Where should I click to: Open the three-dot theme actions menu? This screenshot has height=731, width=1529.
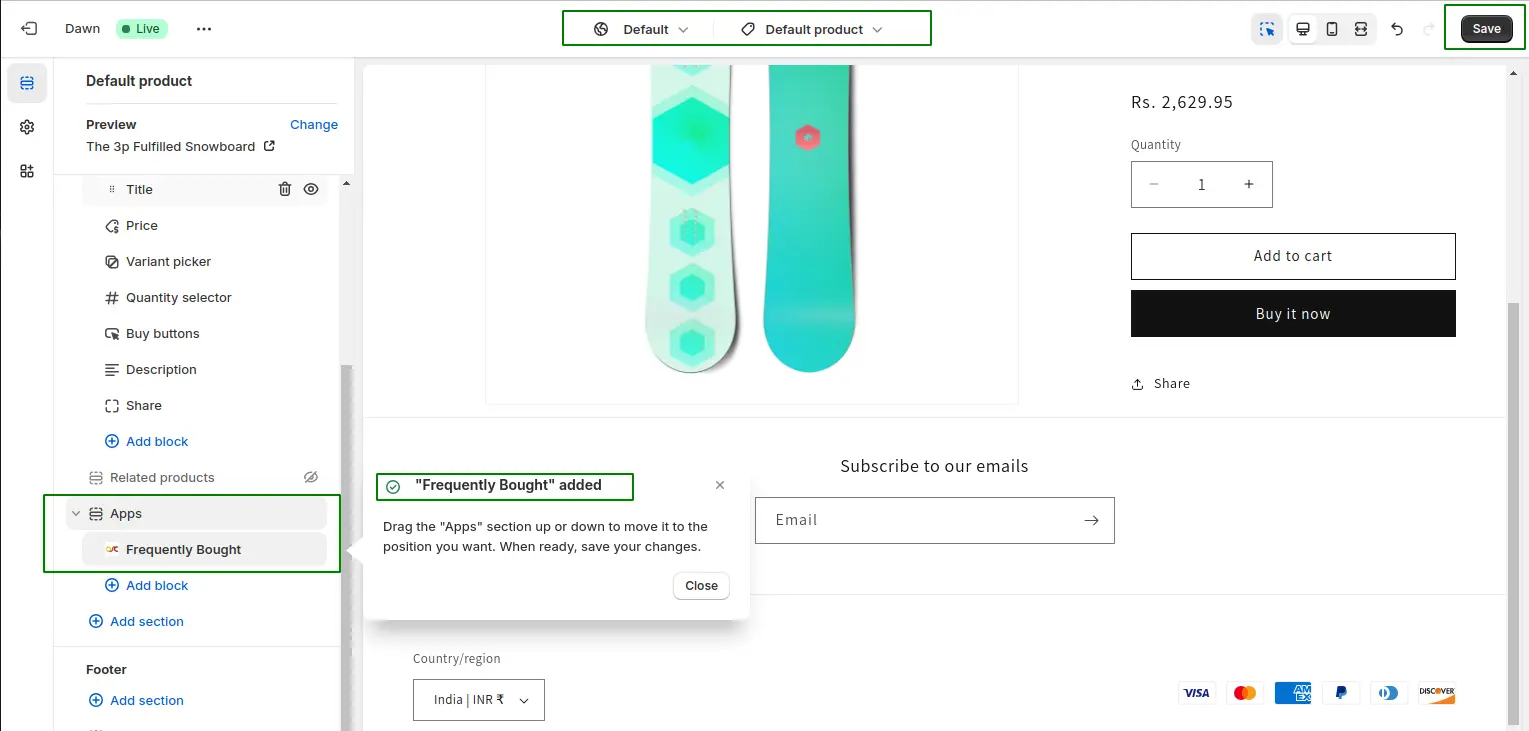(204, 29)
